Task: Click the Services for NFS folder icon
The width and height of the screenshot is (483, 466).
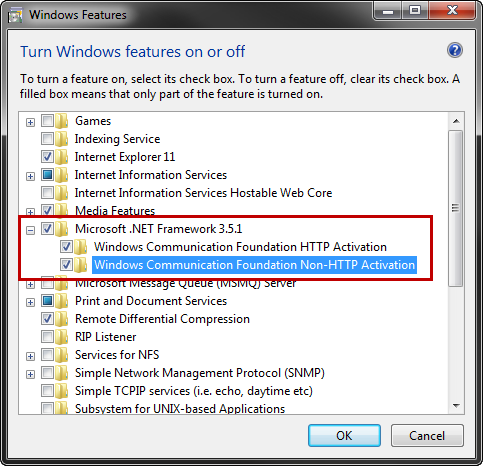Action: (62, 355)
